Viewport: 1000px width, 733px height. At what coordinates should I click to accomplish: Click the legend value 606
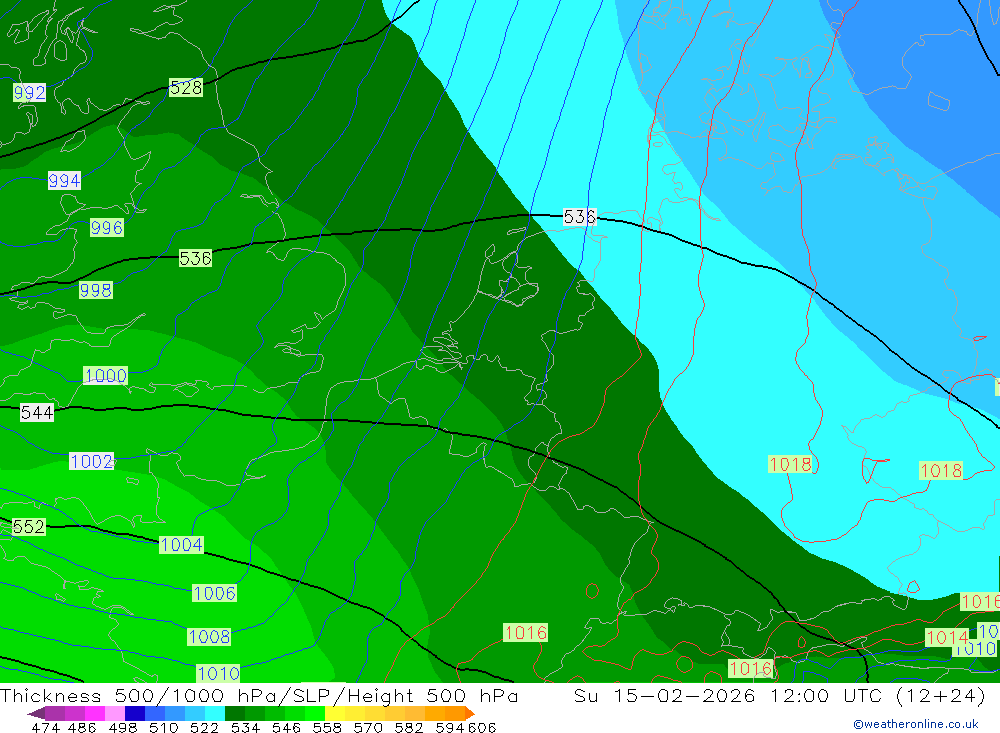pos(482,727)
